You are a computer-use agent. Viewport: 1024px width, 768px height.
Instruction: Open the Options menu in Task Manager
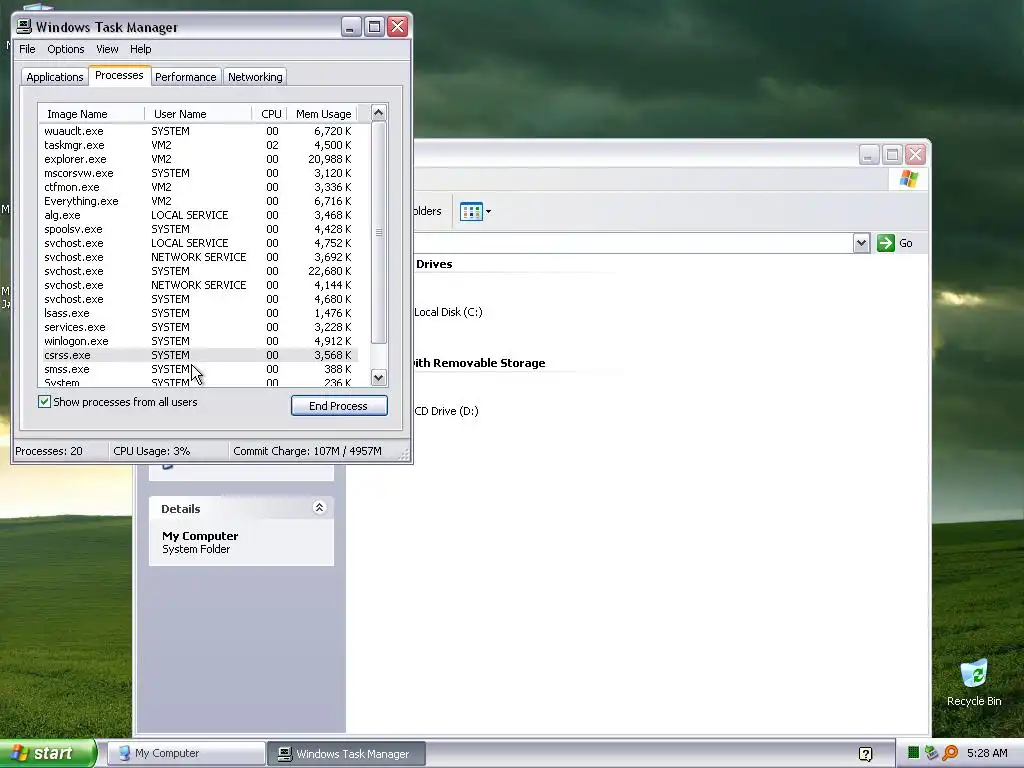[x=65, y=49]
